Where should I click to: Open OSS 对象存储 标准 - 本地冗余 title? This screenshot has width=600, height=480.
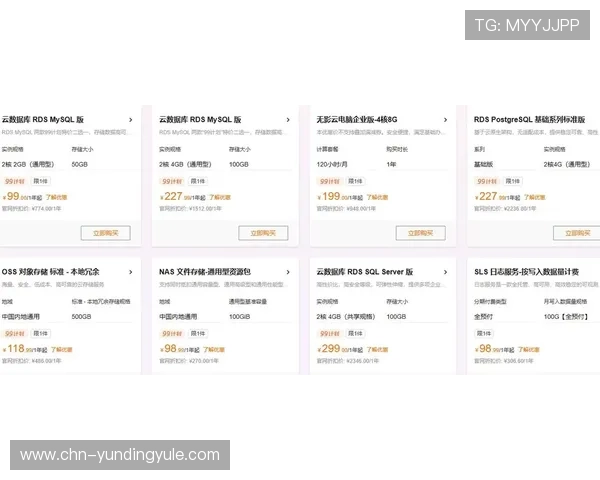coord(51,272)
